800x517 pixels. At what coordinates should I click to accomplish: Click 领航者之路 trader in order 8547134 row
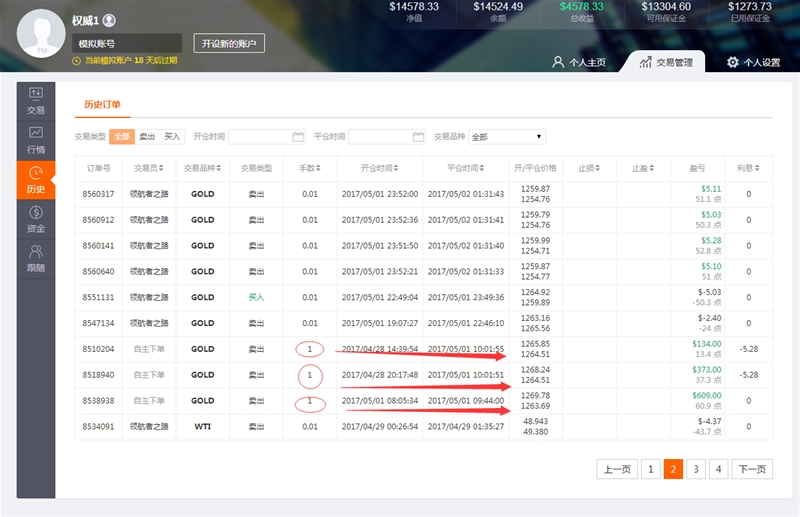point(149,324)
